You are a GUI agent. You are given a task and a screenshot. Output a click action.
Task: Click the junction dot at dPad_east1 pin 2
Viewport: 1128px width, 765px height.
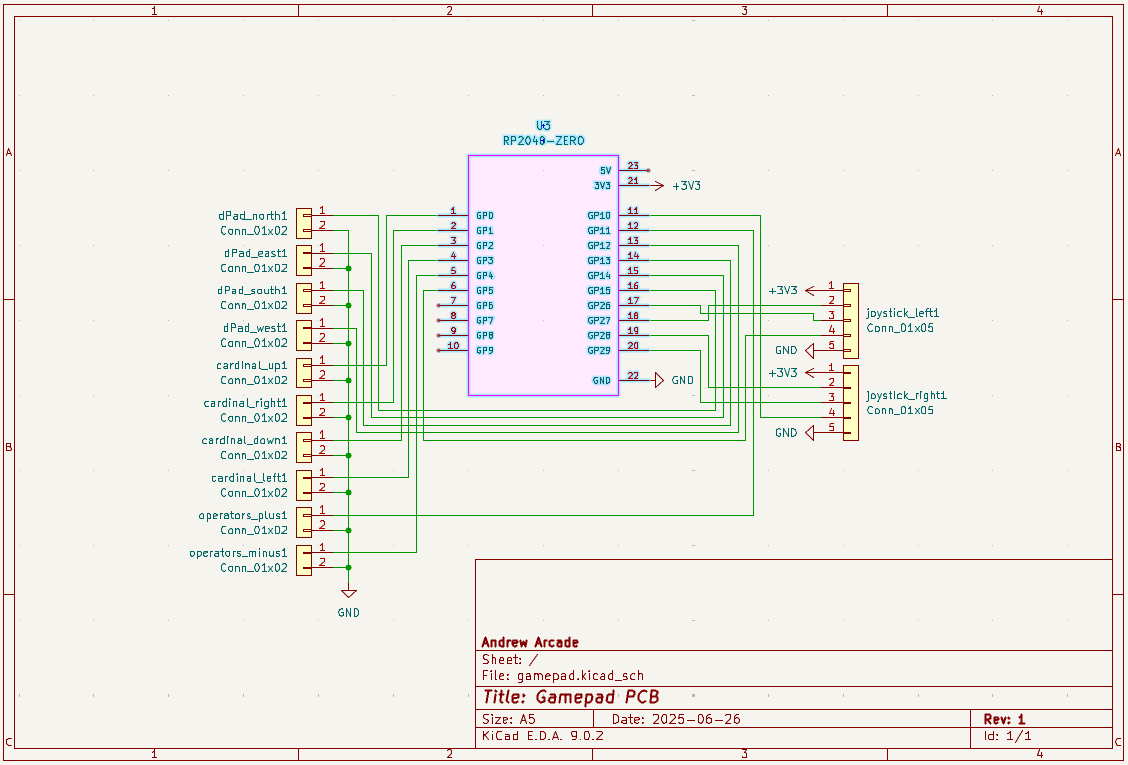348,268
